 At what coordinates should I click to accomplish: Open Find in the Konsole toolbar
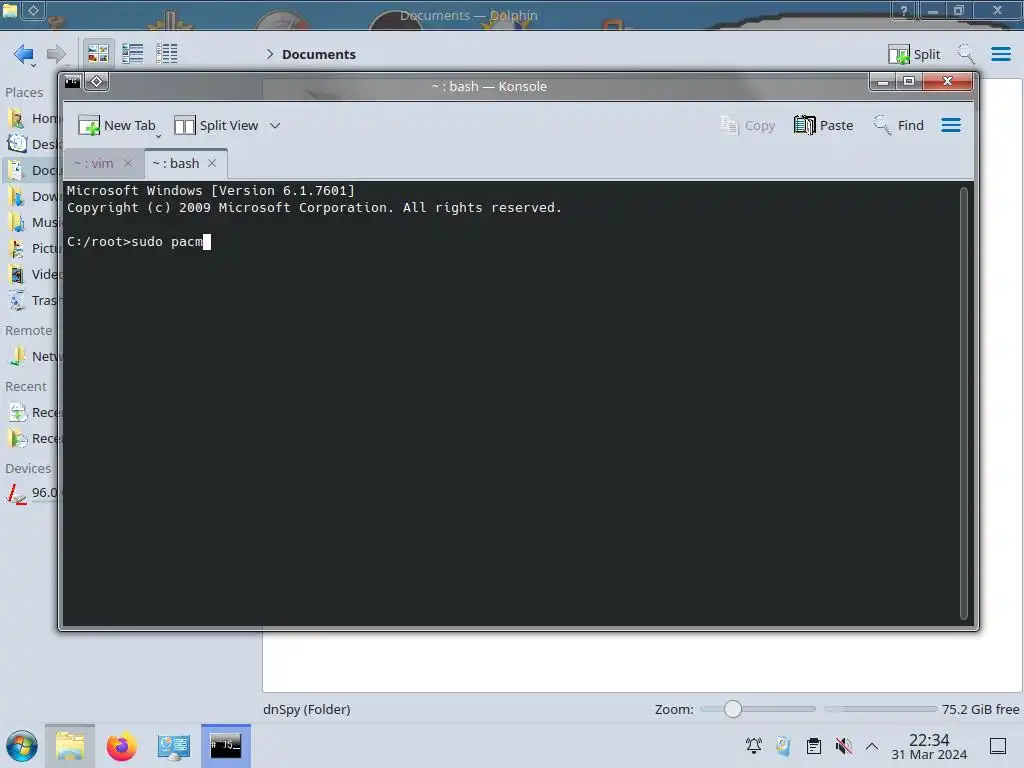(899, 125)
